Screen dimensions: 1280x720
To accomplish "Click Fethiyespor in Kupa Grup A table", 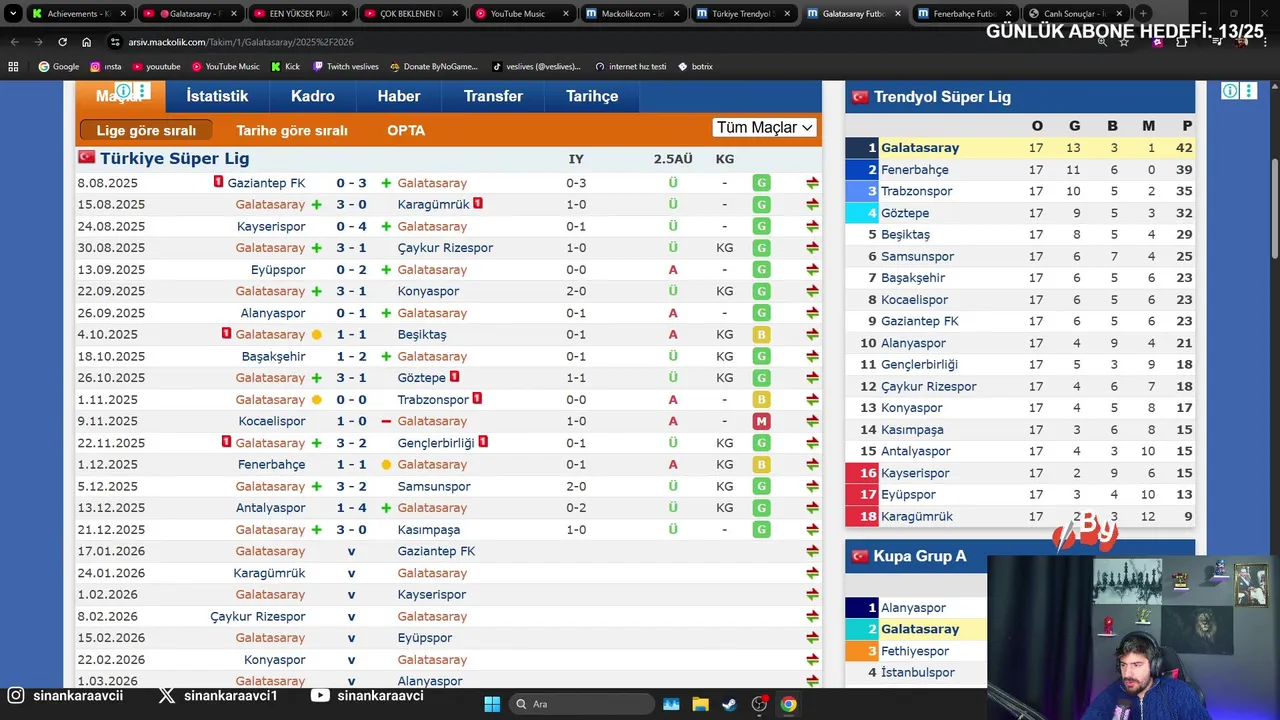I will point(915,651).
